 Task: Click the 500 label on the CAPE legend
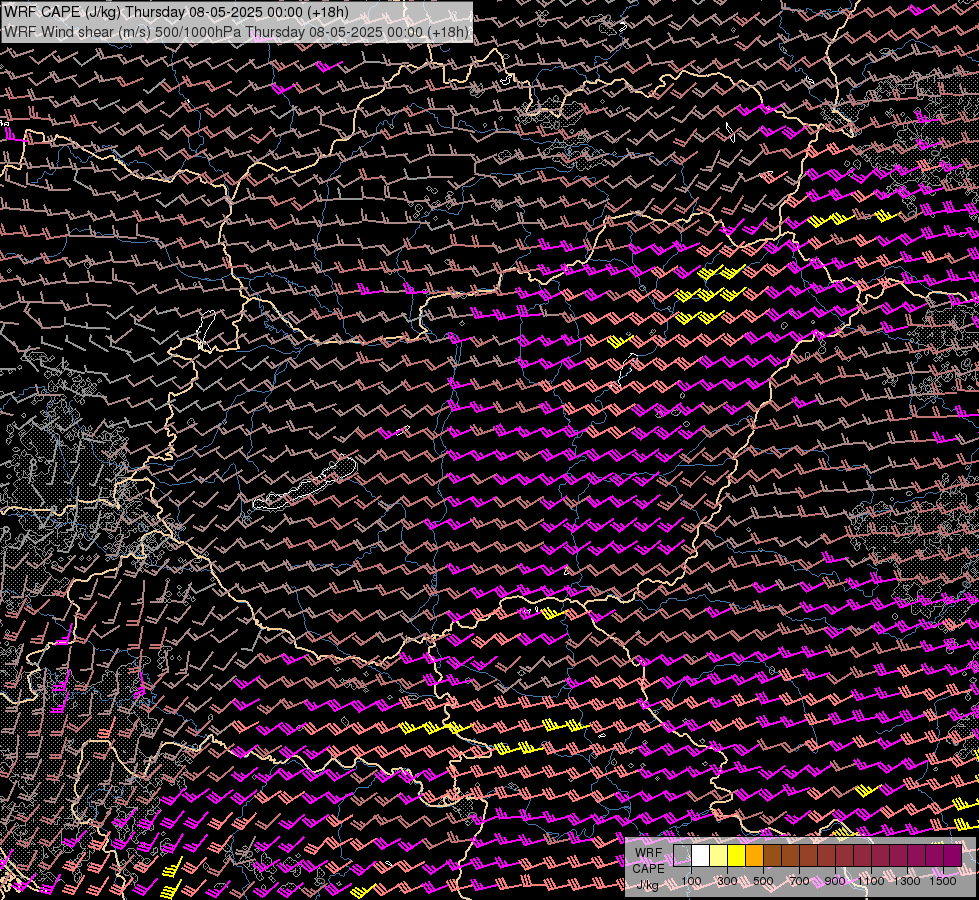click(763, 881)
